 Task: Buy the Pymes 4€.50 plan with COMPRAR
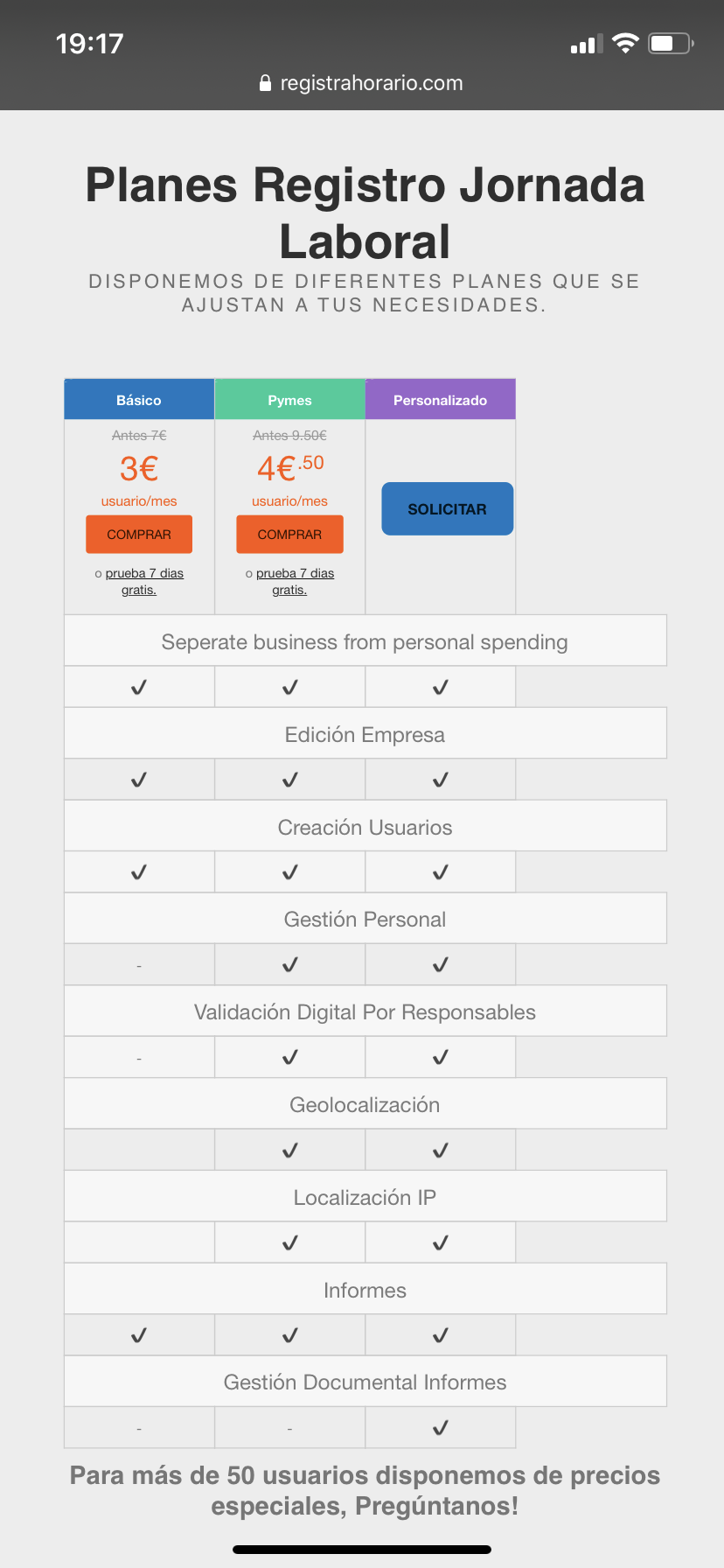coord(289,535)
